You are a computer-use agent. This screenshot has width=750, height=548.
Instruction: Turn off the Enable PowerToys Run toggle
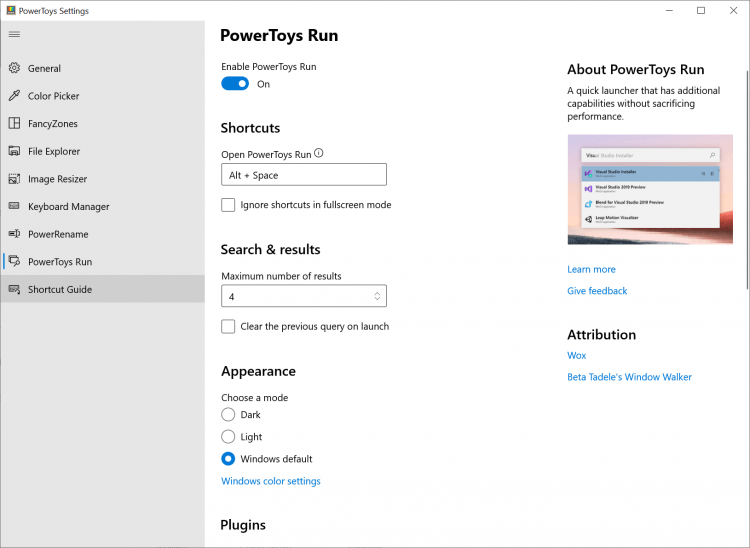[x=235, y=84]
